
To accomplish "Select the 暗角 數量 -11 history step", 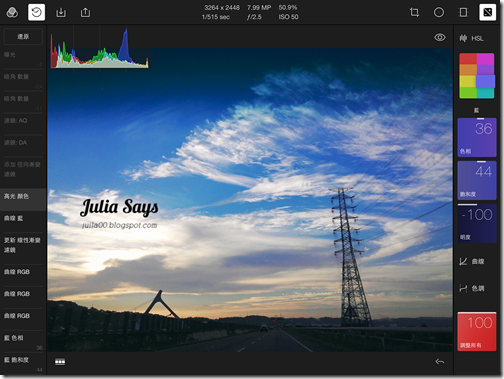I will (23, 102).
